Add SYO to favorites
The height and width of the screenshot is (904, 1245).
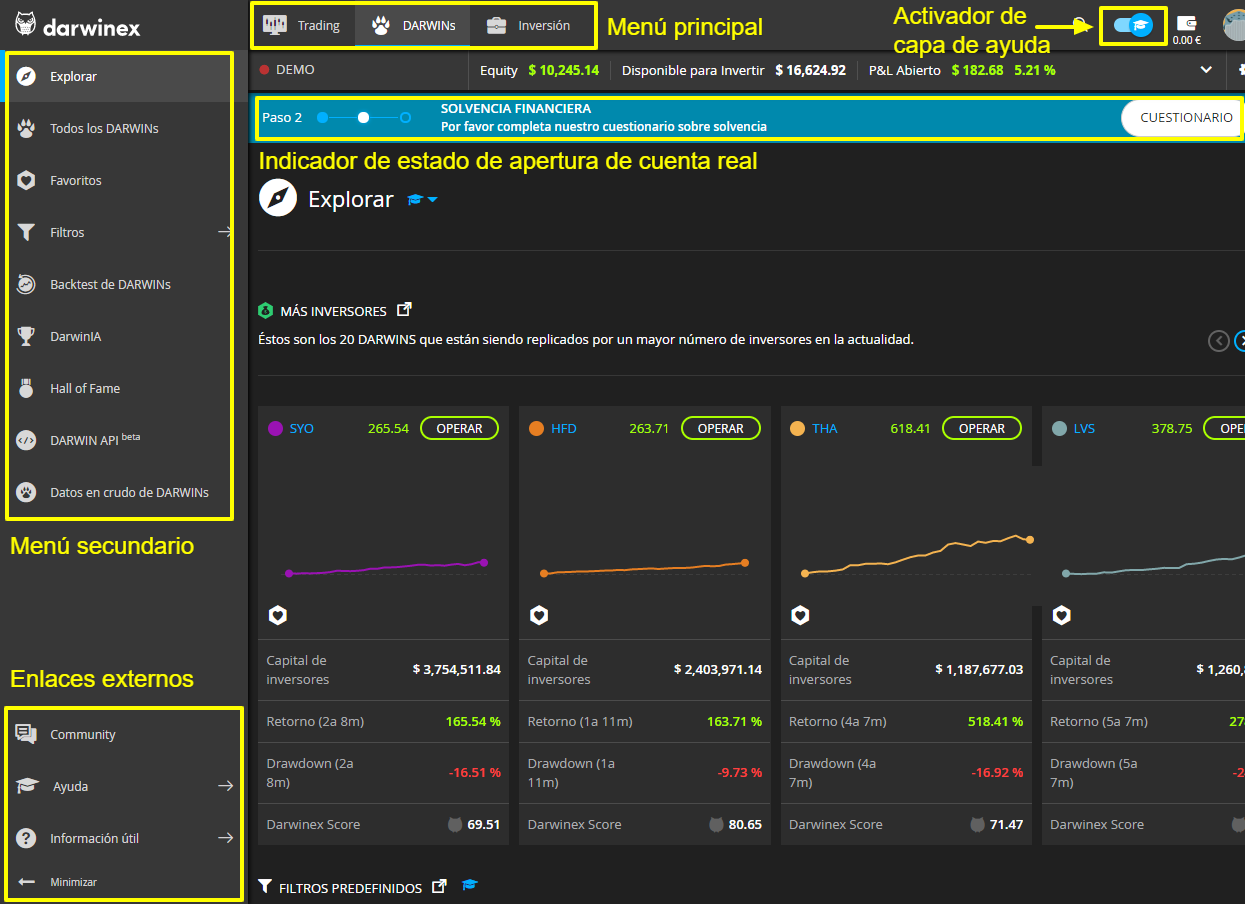pos(278,615)
